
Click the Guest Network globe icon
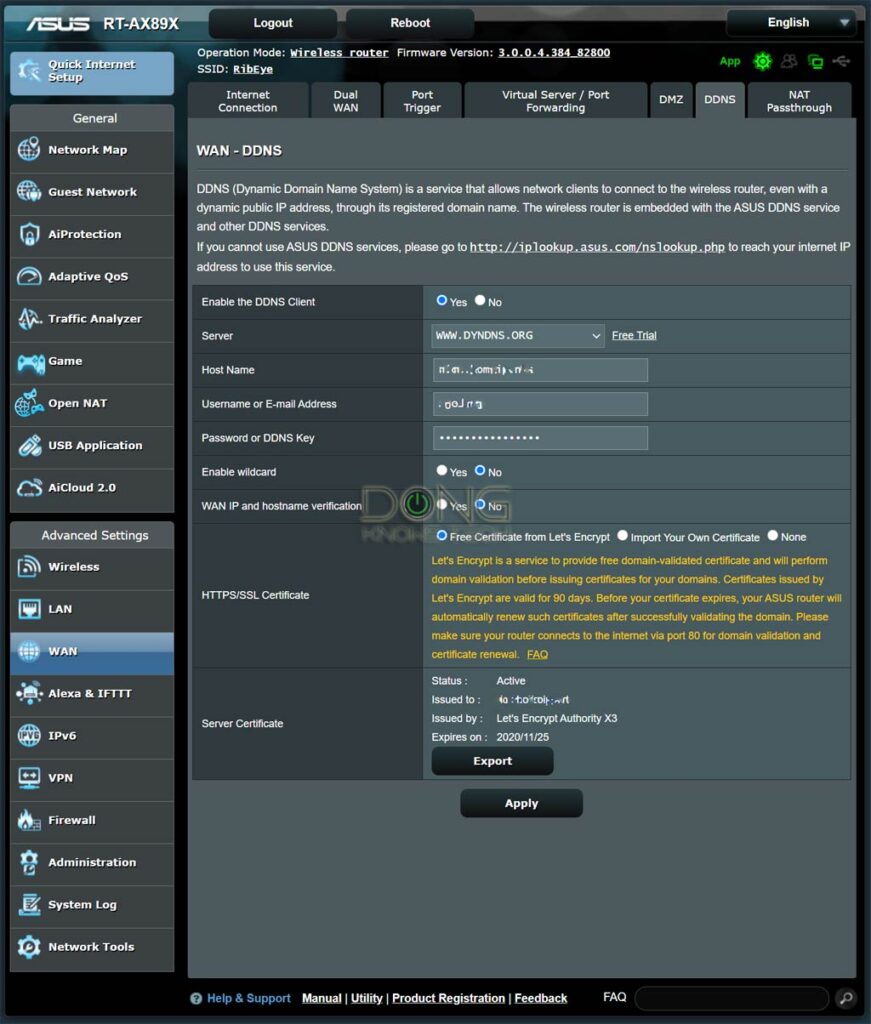point(29,191)
